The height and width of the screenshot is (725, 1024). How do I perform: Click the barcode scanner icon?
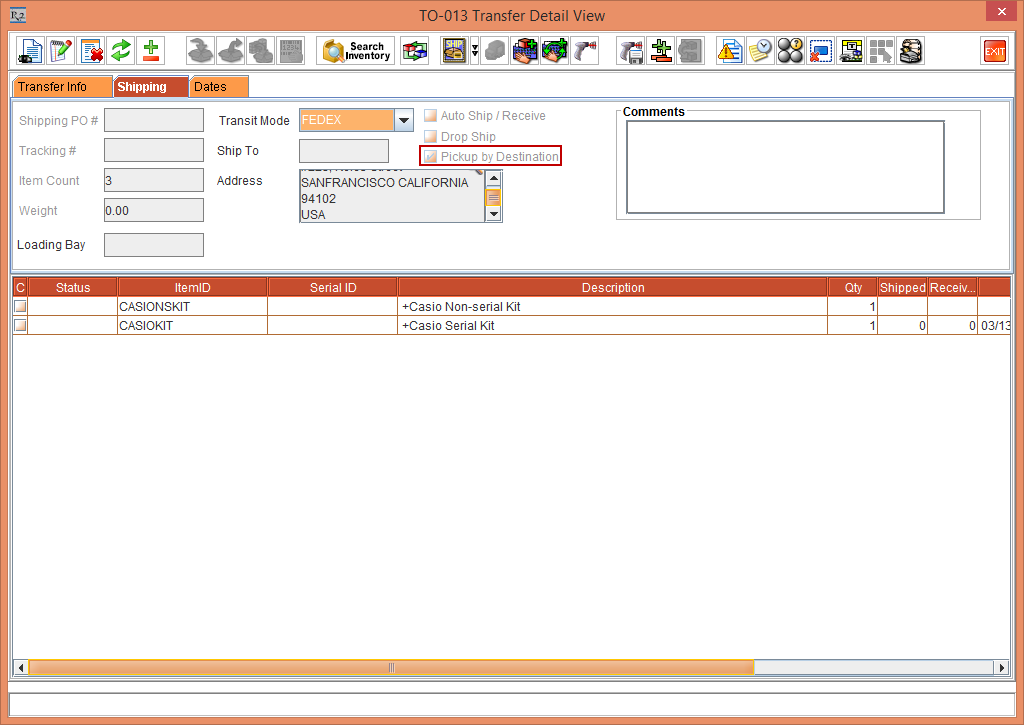point(585,51)
